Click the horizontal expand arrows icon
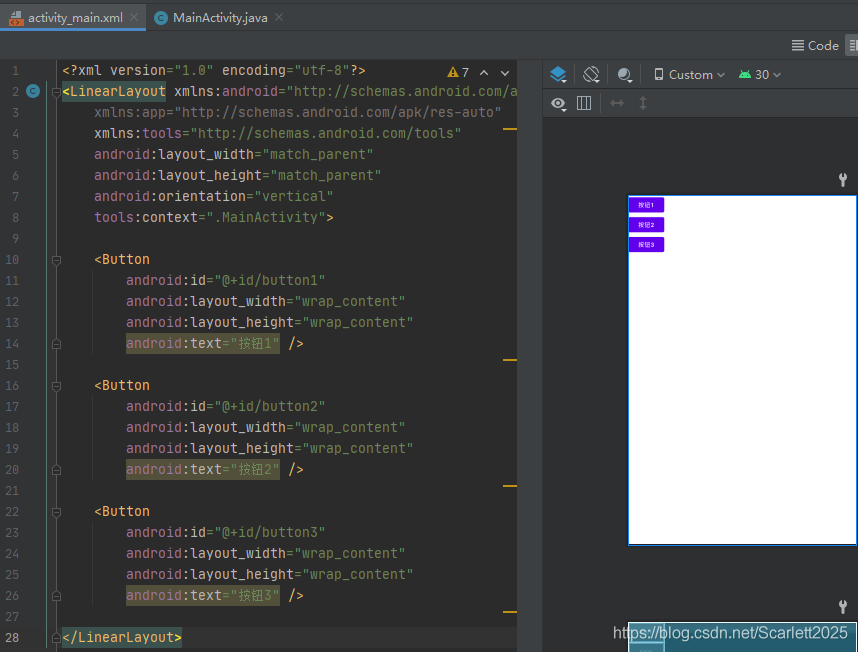The width and height of the screenshot is (858, 652). [x=617, y=103]
